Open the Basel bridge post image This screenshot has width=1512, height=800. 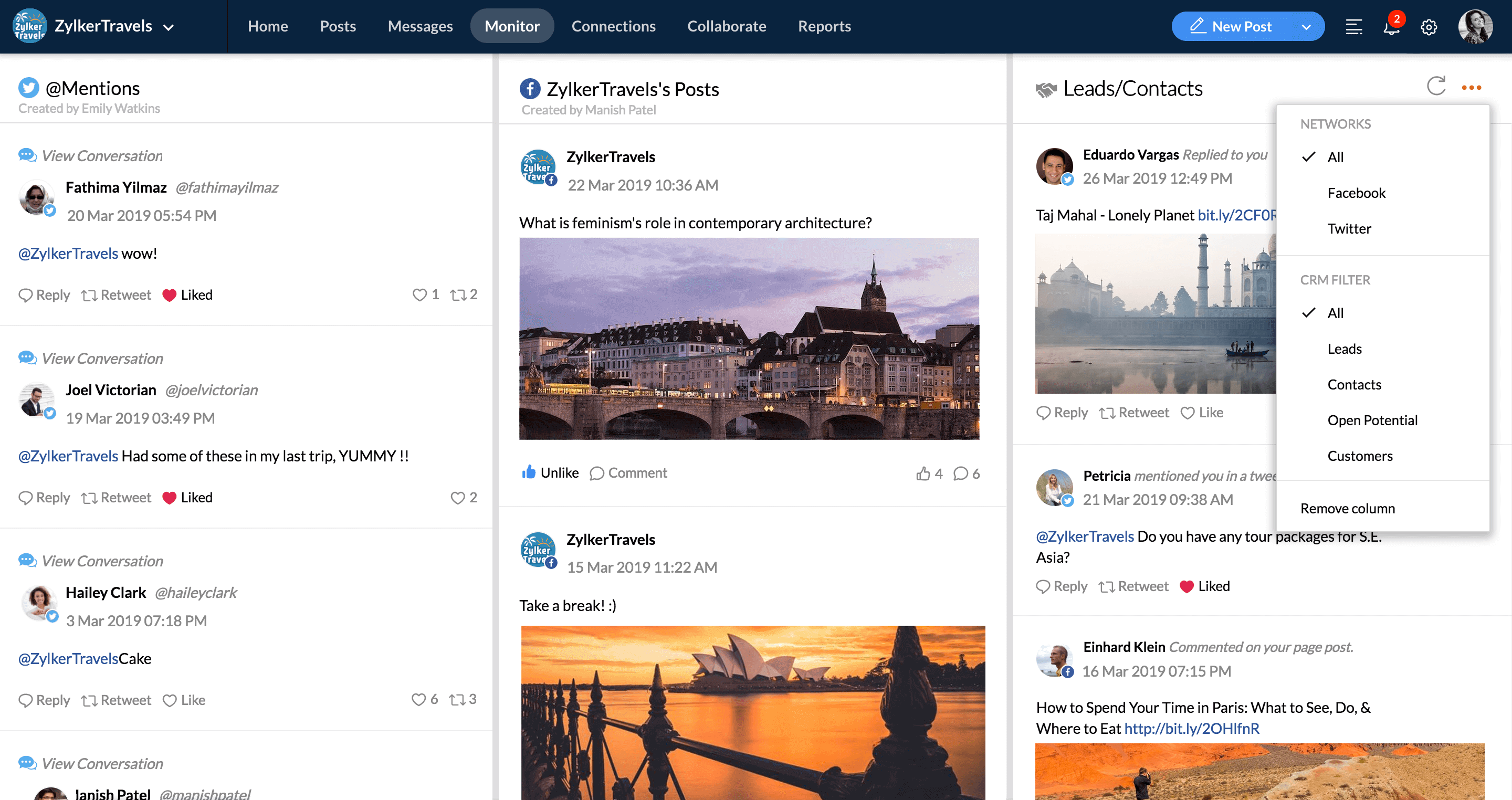coord(749,339)
